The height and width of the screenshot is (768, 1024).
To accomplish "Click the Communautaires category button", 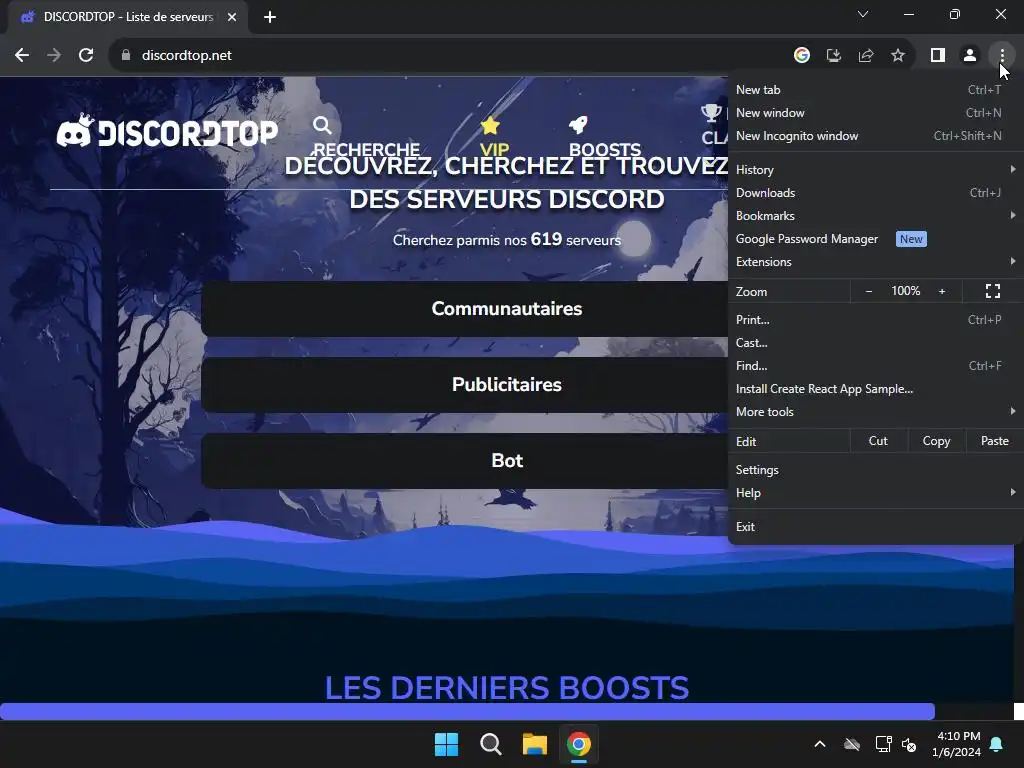I will pyautogui.click(x=465, y=309).
